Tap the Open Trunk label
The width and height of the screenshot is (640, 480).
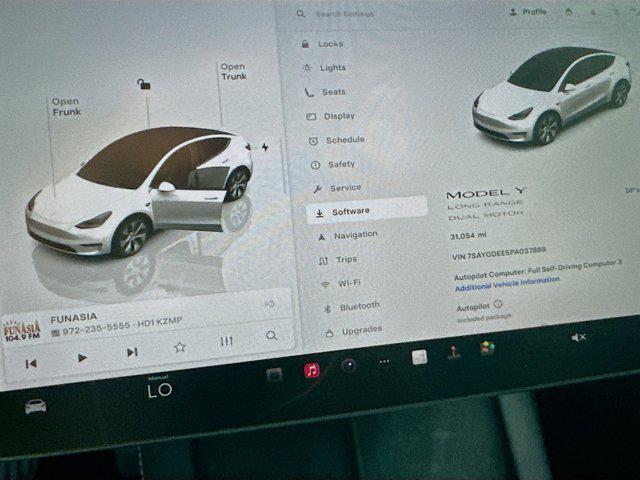[x=233, y=71]
